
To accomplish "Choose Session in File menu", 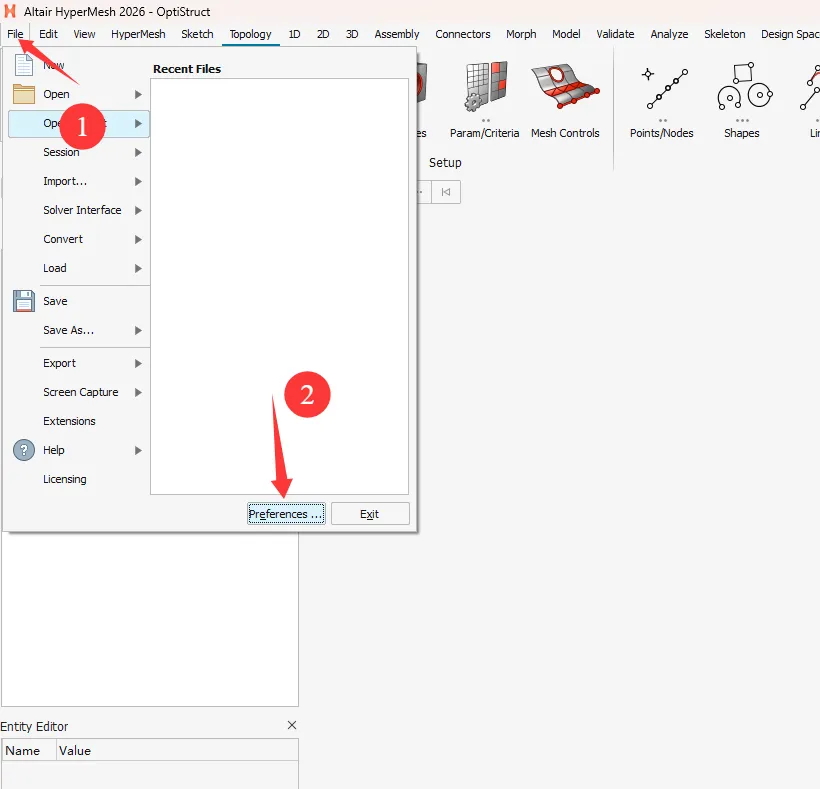I will click(61, 152).
